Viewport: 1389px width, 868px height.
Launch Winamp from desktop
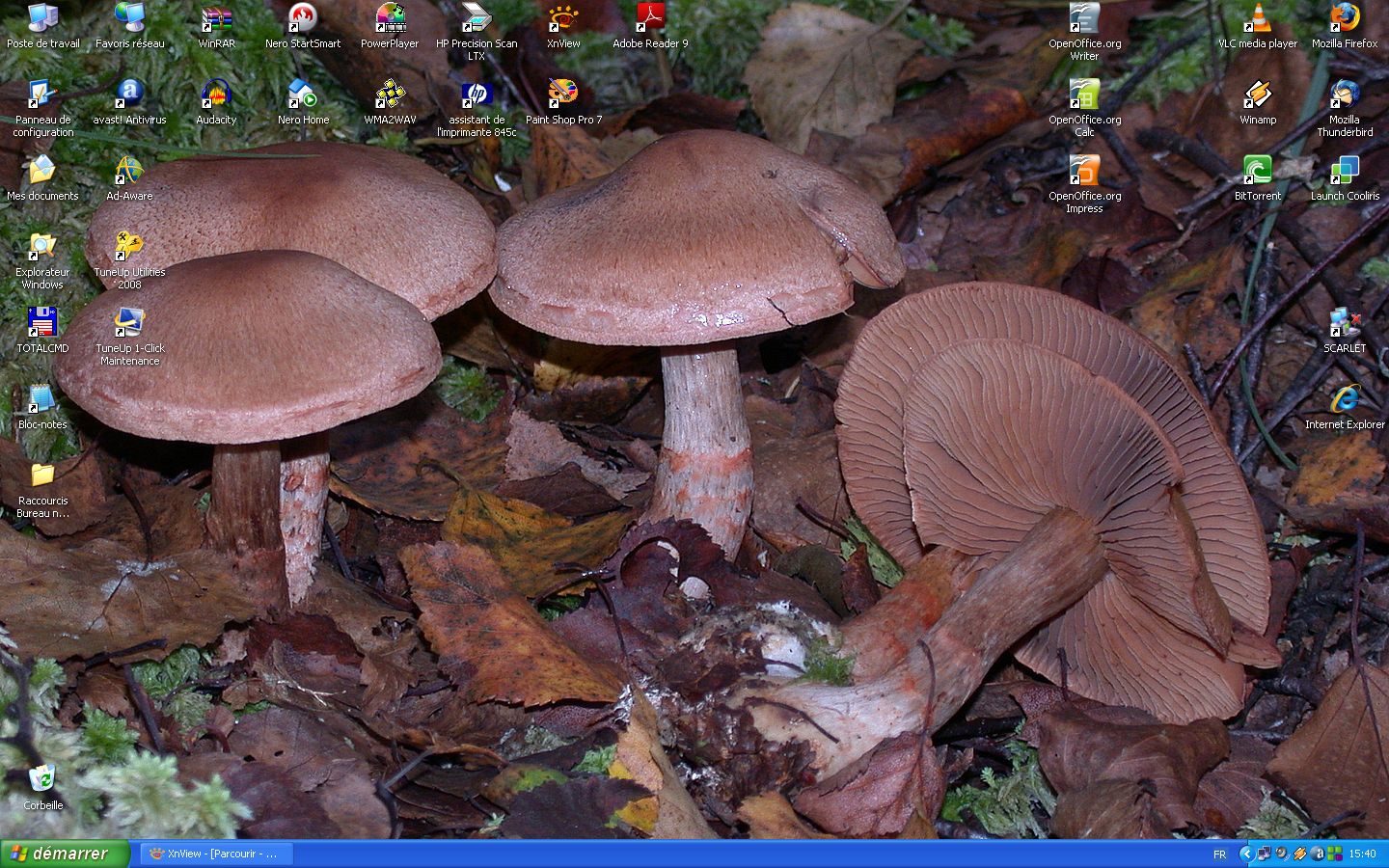(x=1258, y=102)
